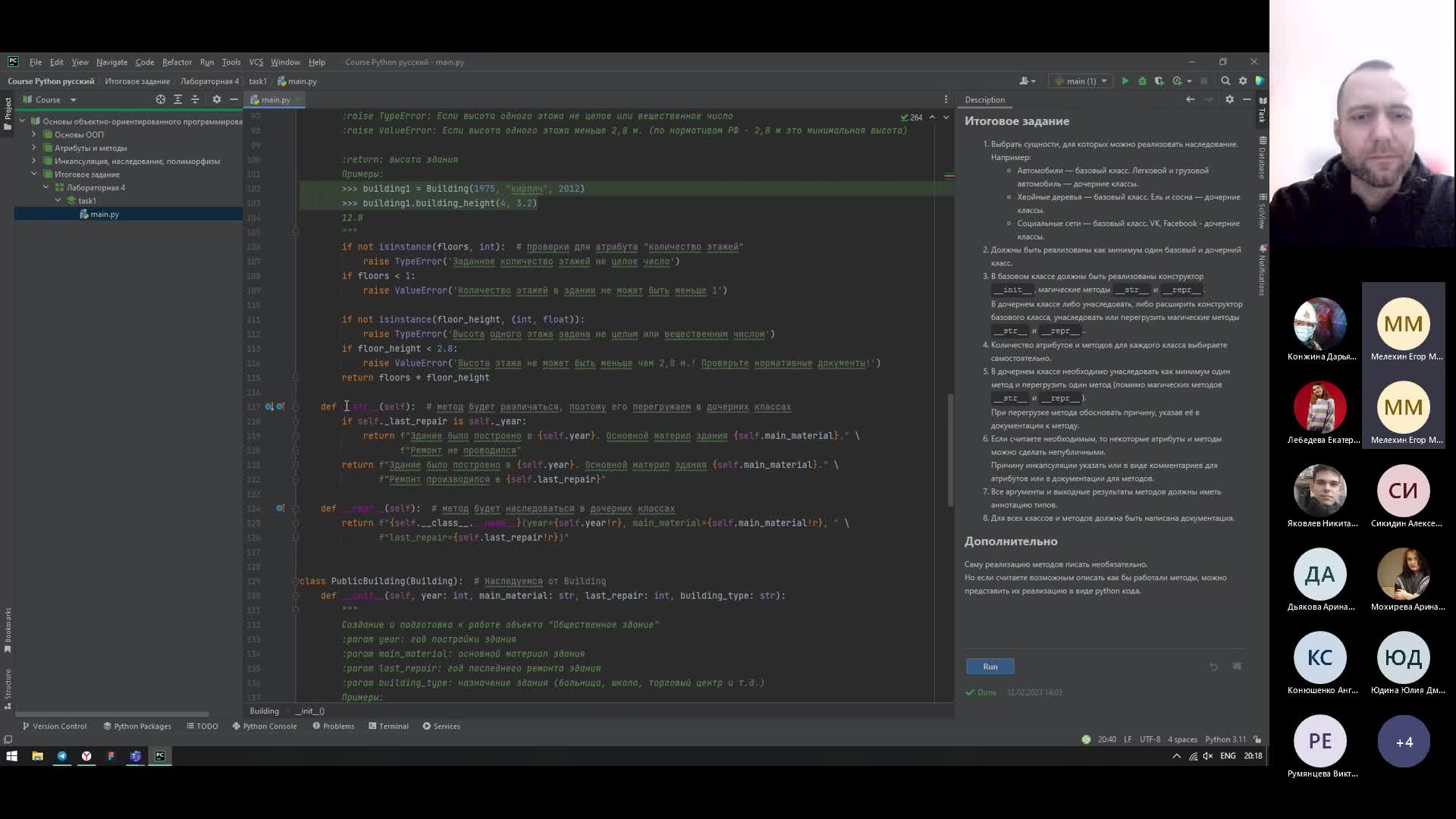This screenshot has height=819, width=1456.
Task: Click the blue Run button in Description
Action: coord(990,667)
